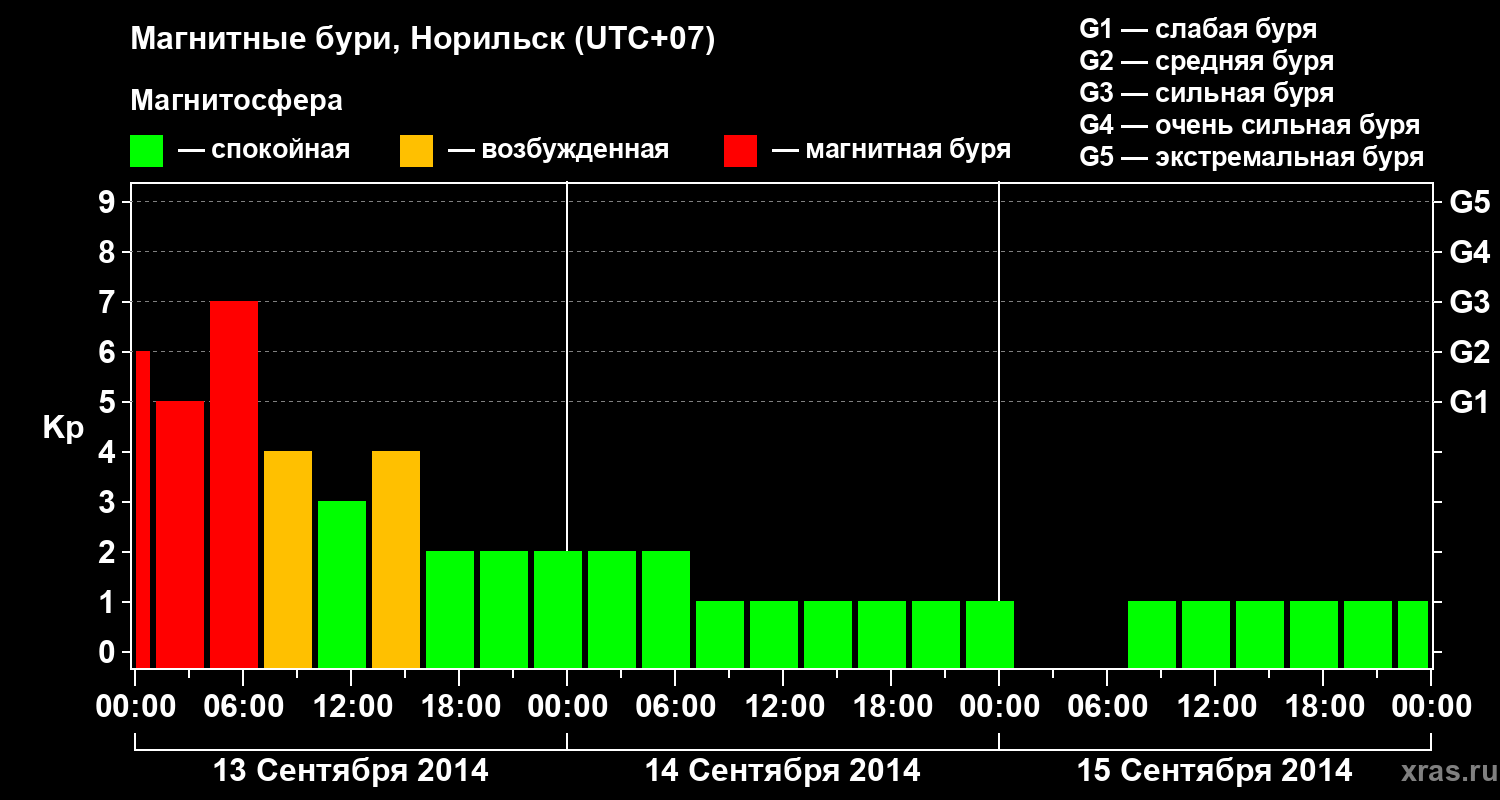The height and width of the screenshot is (800, 1500).
Task: Click 'G2 — средняя буря' description
Action: (1206, 61)
